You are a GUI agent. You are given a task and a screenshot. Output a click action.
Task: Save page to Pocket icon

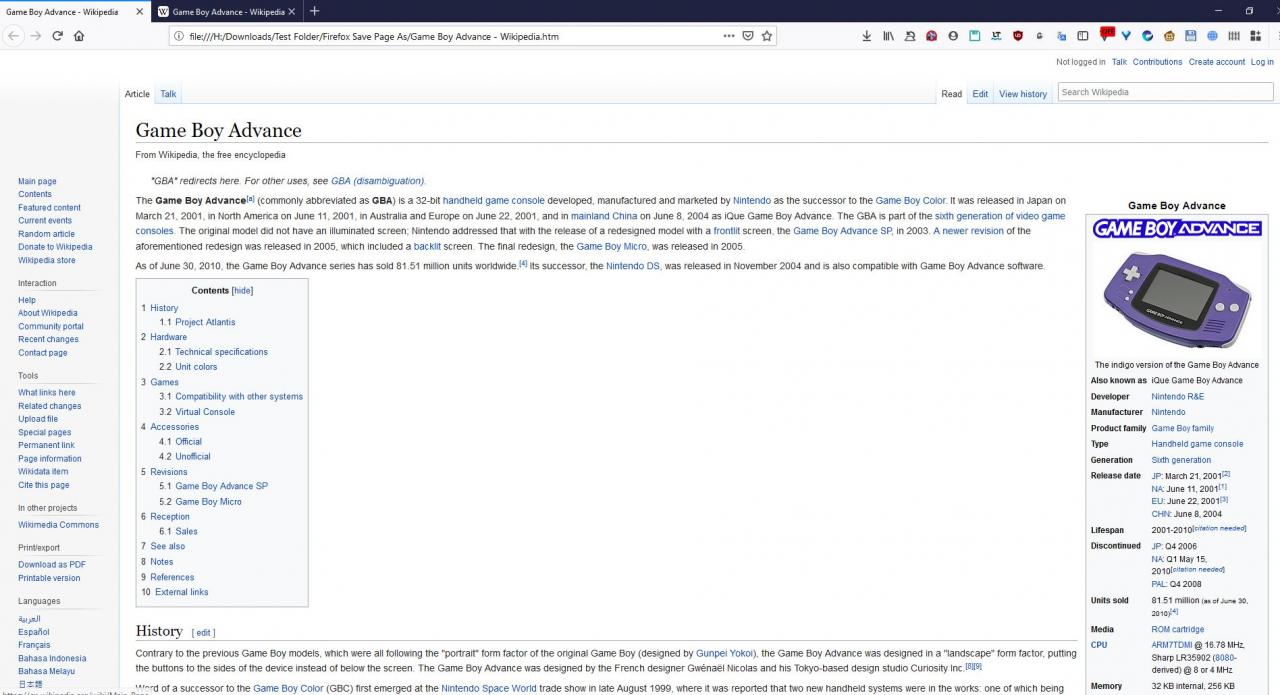tap(748, 36)
